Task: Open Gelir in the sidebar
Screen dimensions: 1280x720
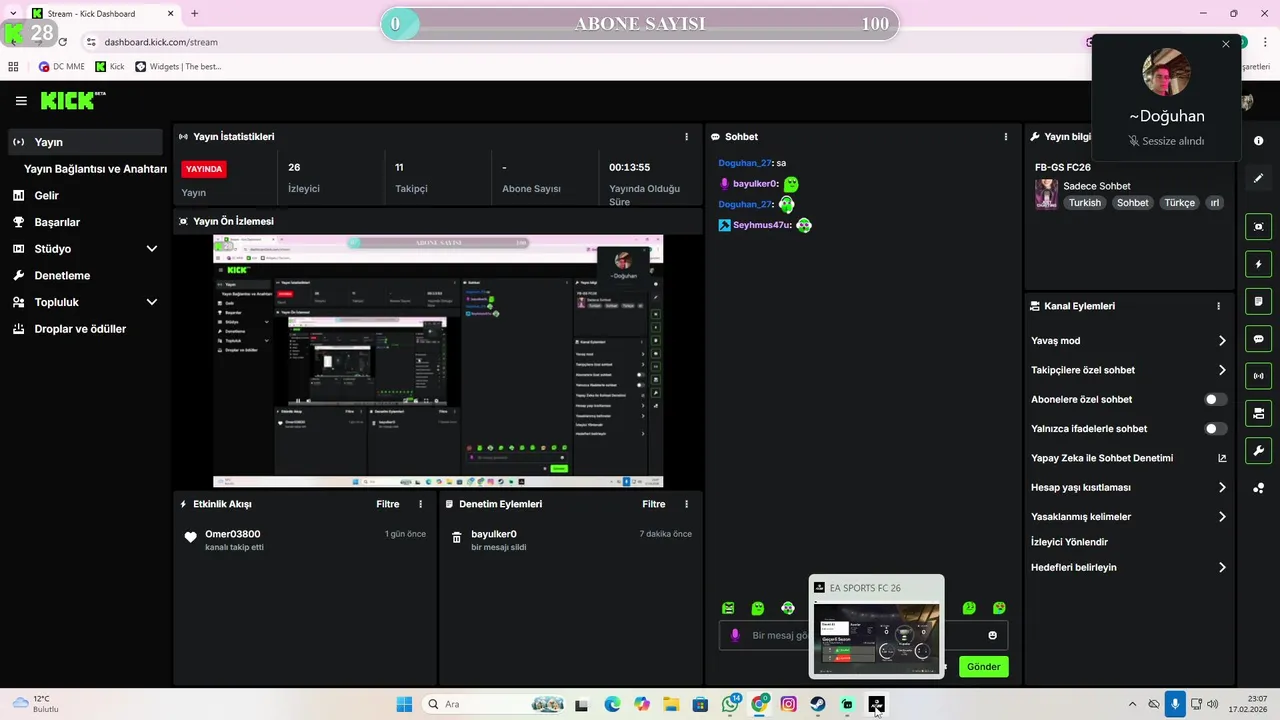Action: (46, 196)
